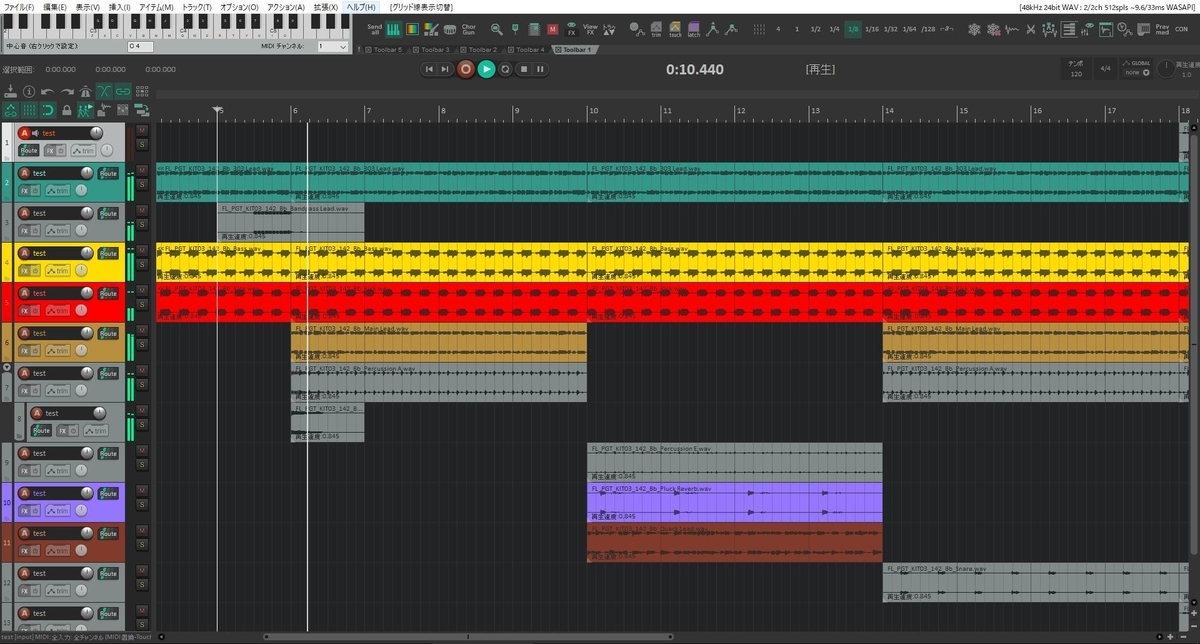Viewport: 1200px width, 644px height.
Task: Switch to Toolbar 3 tab
Action: click(433, 49)
